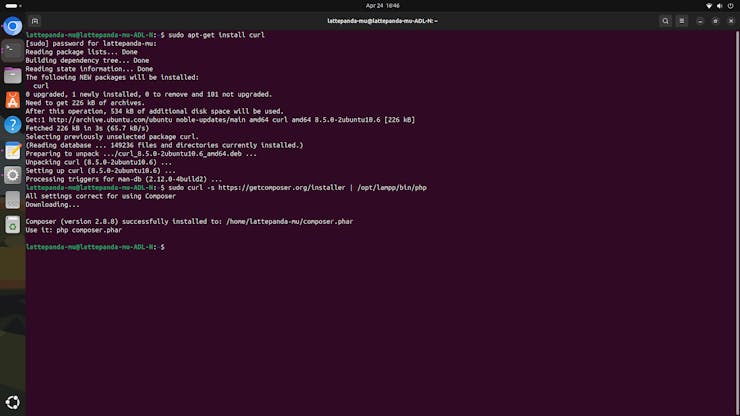The width and height of the screenshot is (740, 416).
Task: Click 'The following NEW packages will be installed' line
Action: pyautogui.click(x=112, y=77)
